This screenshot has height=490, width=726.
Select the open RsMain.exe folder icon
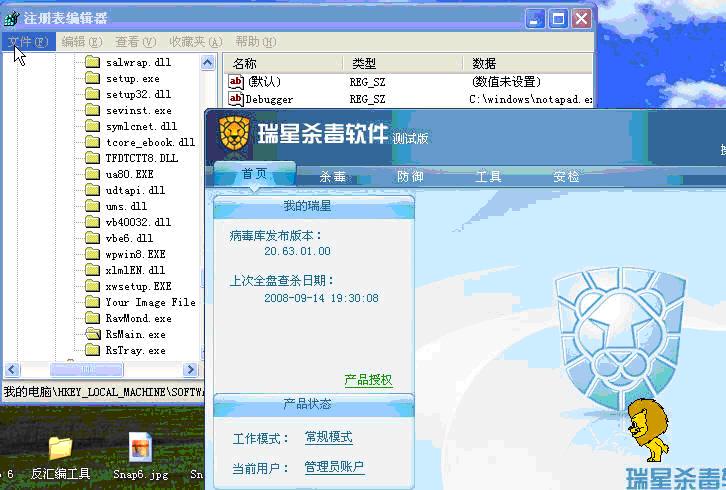pyautogui.click(x=93, y=334)
